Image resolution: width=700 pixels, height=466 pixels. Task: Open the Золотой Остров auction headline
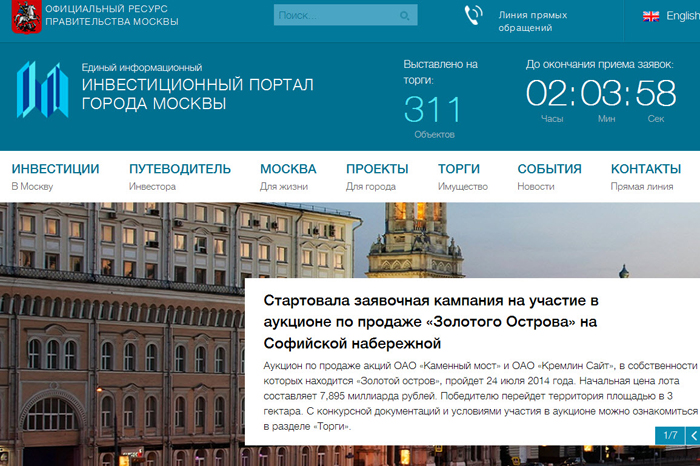(x=431, y=322)
